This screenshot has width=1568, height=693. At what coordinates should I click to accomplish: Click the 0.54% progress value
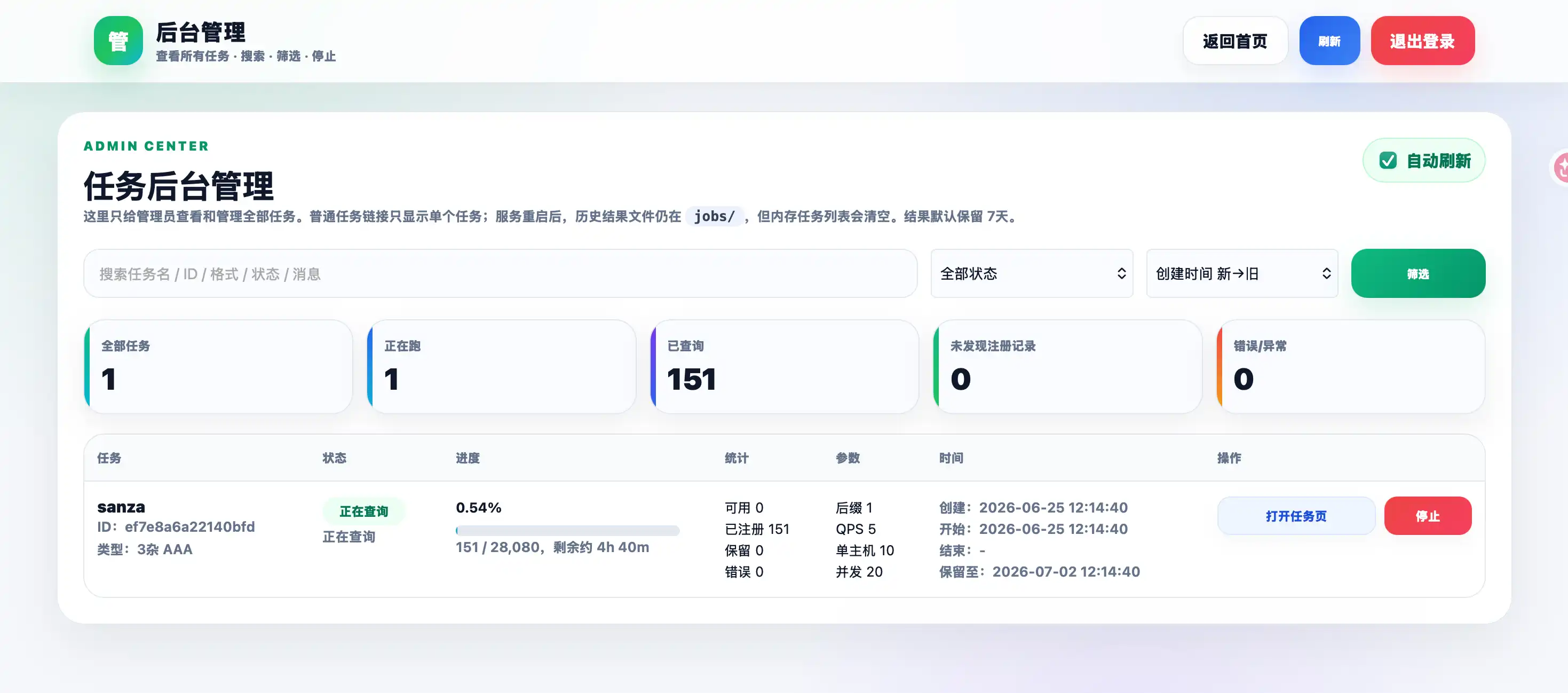478,507
